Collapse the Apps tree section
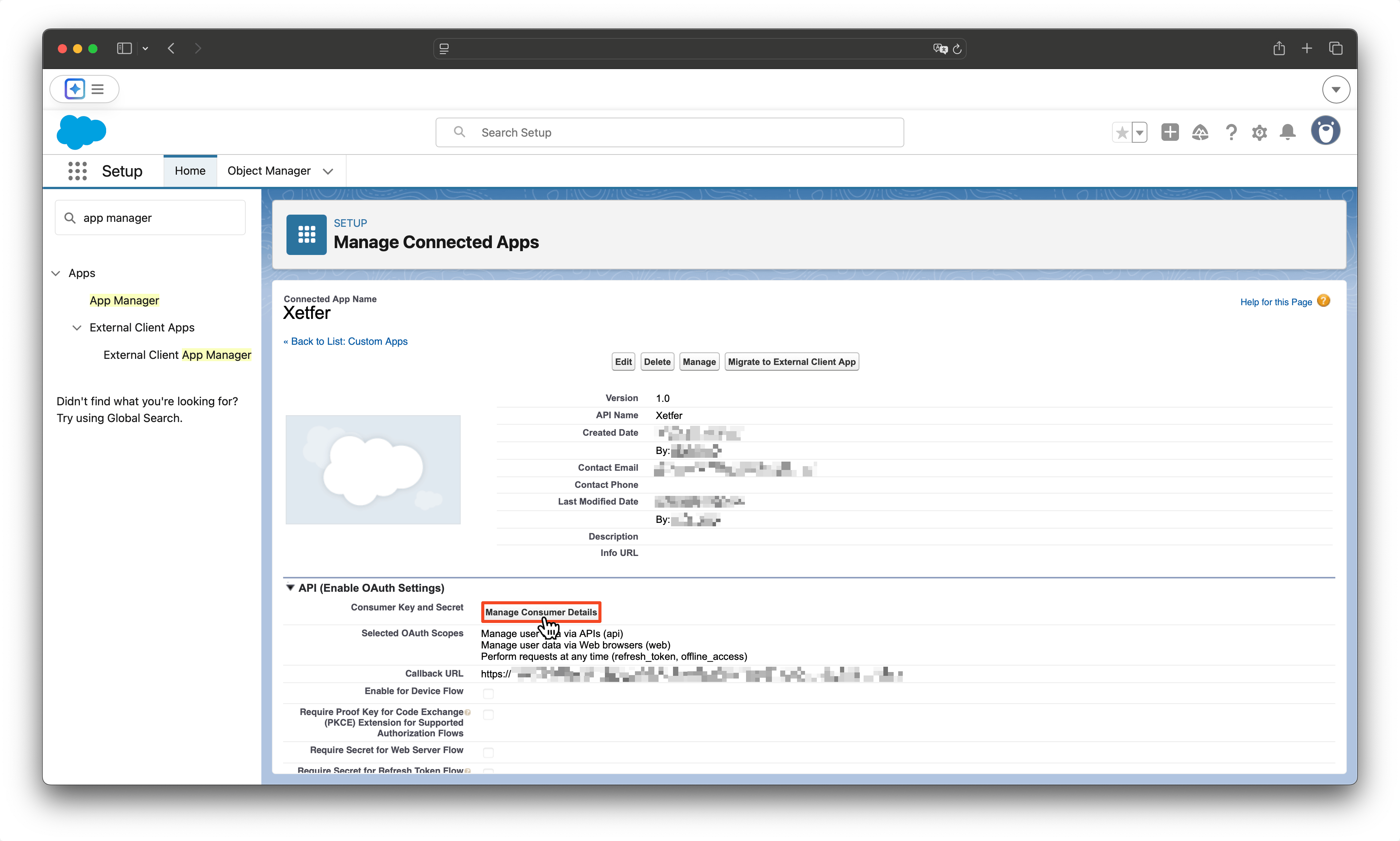The width and height of the screenshot is (1400, 841). (x=56, y=273)
